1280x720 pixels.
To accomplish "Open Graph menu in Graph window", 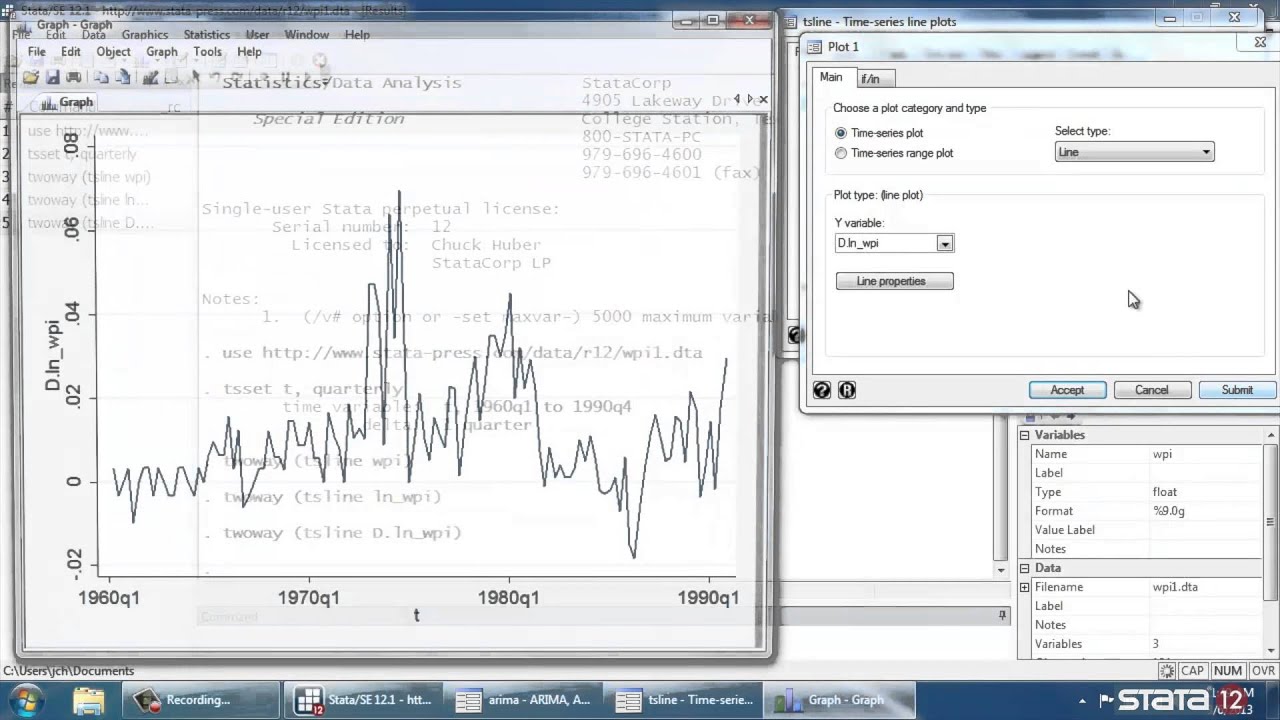I will [162, 52].
